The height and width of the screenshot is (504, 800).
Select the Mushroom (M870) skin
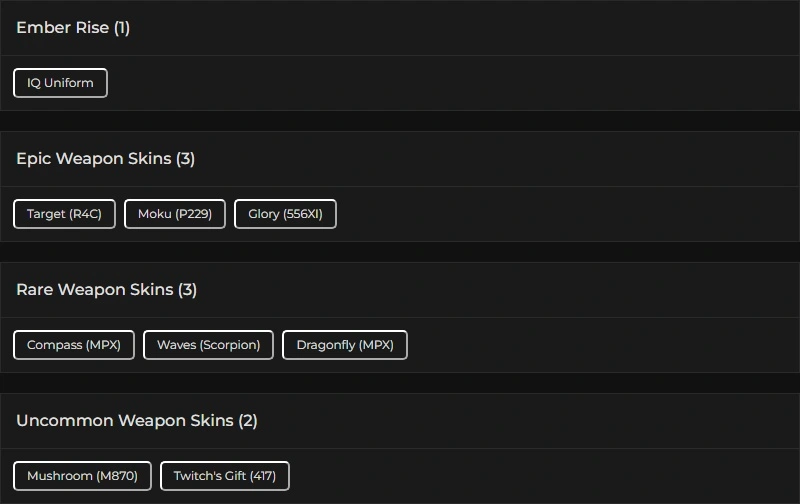coord(82,476)
